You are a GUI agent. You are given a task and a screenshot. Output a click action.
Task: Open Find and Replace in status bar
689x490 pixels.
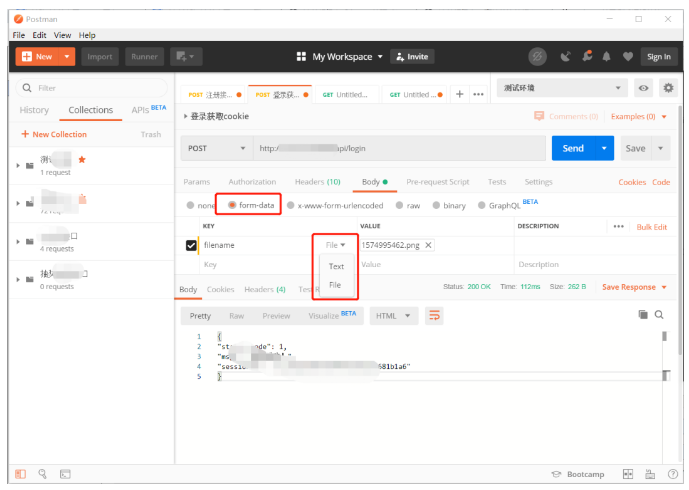click(43, 474)
